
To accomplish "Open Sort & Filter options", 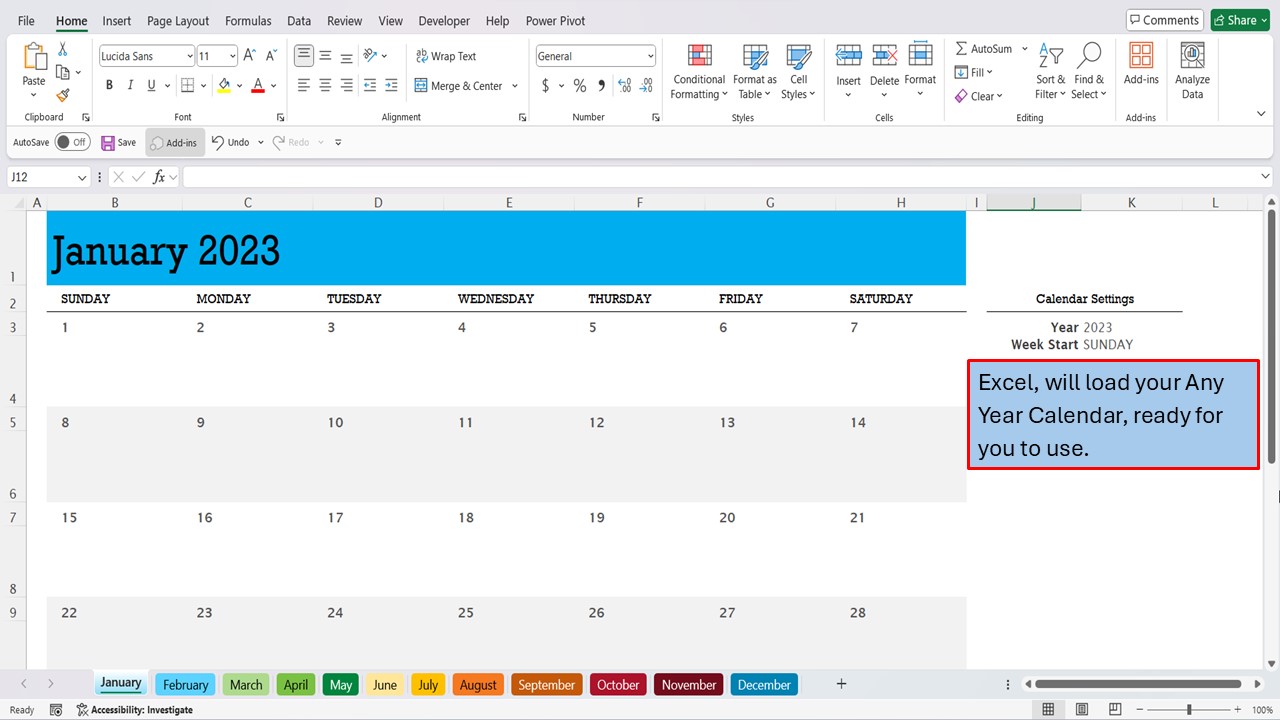I will pyautogui.click(x=1050, y=68).
